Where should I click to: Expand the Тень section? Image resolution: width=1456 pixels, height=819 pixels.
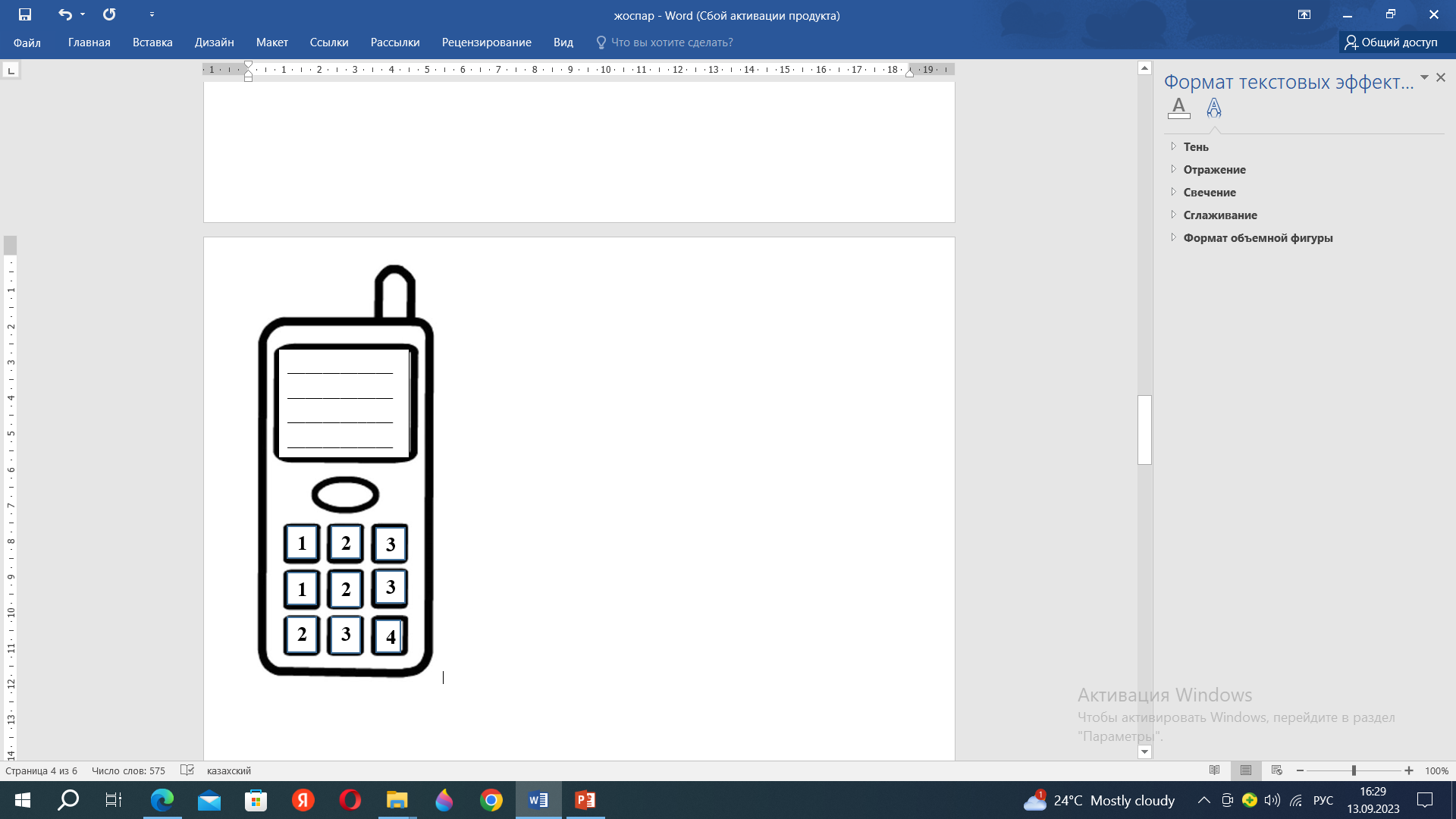[1196, 147]
